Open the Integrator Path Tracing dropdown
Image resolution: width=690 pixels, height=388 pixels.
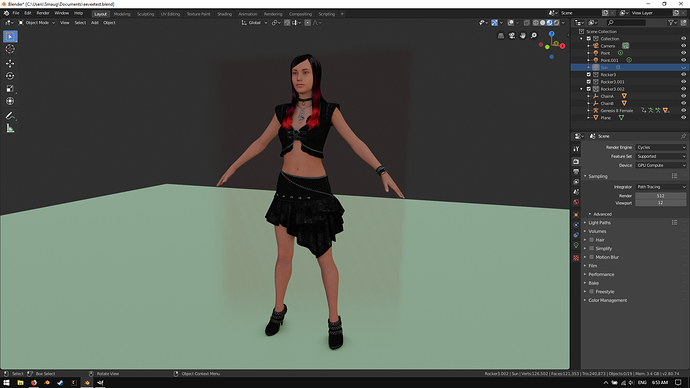pos(661,187)
